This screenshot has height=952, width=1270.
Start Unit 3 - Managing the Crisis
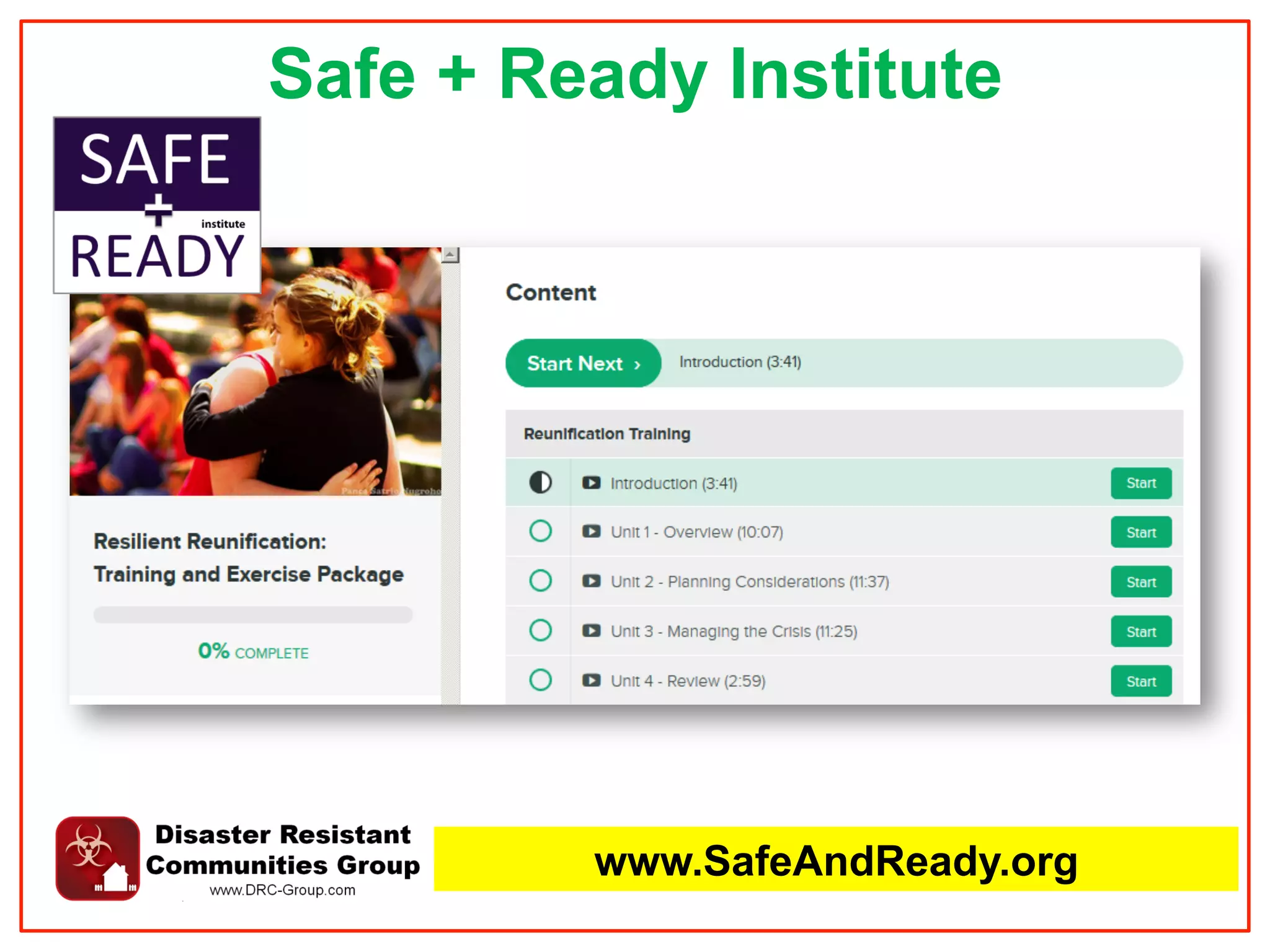[x=1141, y=632]
